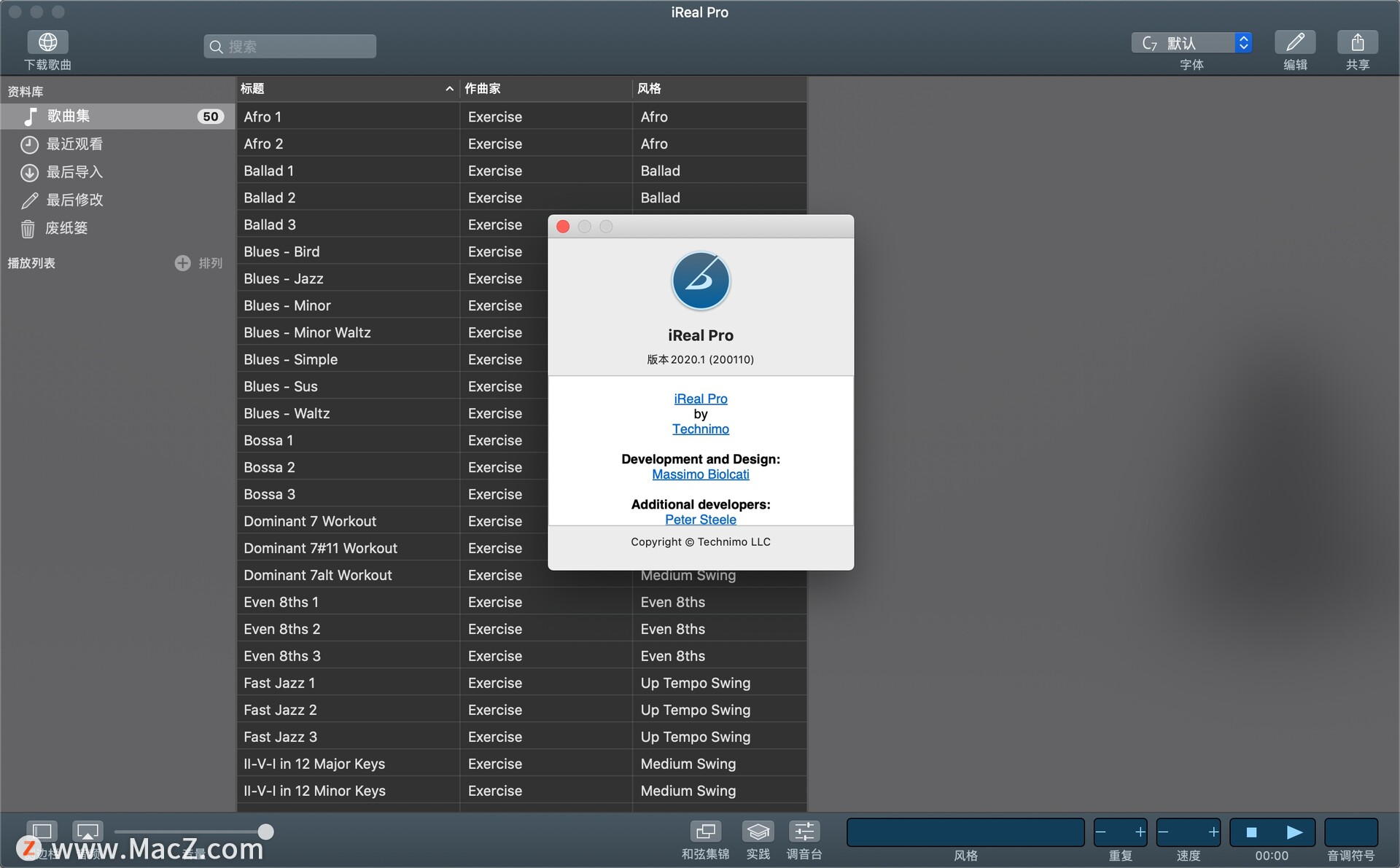Select II-V-I in 12 Minor Keys
The width and height of the screenshot is (1400, 868).
point(522,791)
